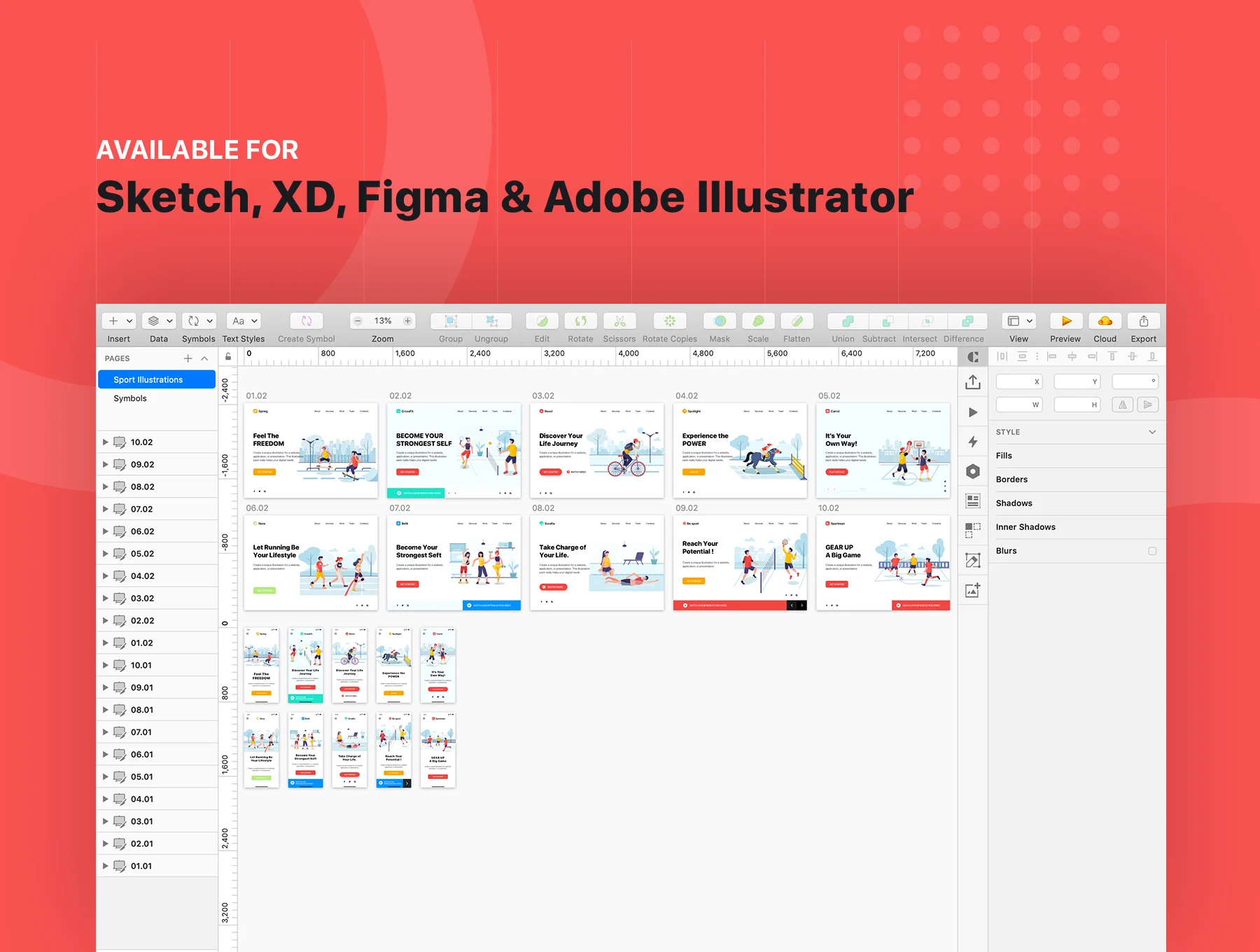
Task: Select the 05.01 layer row
Action: tap(157, 777)
